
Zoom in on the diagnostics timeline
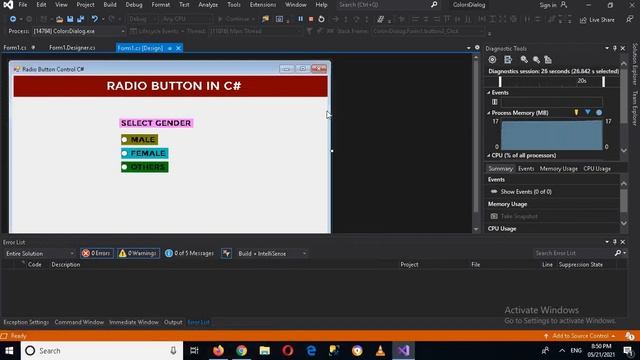click(524, 60)
